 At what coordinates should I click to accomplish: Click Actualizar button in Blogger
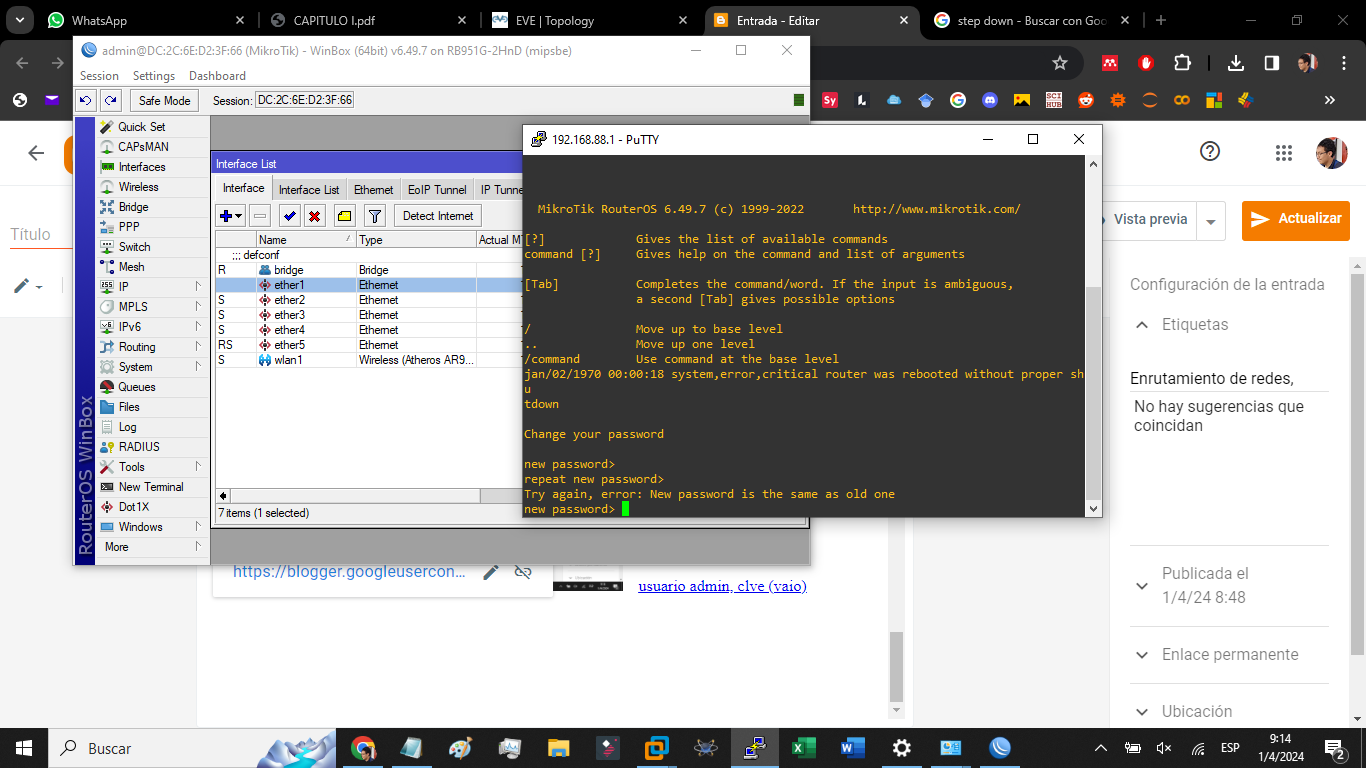click(x=1296, y=219)
